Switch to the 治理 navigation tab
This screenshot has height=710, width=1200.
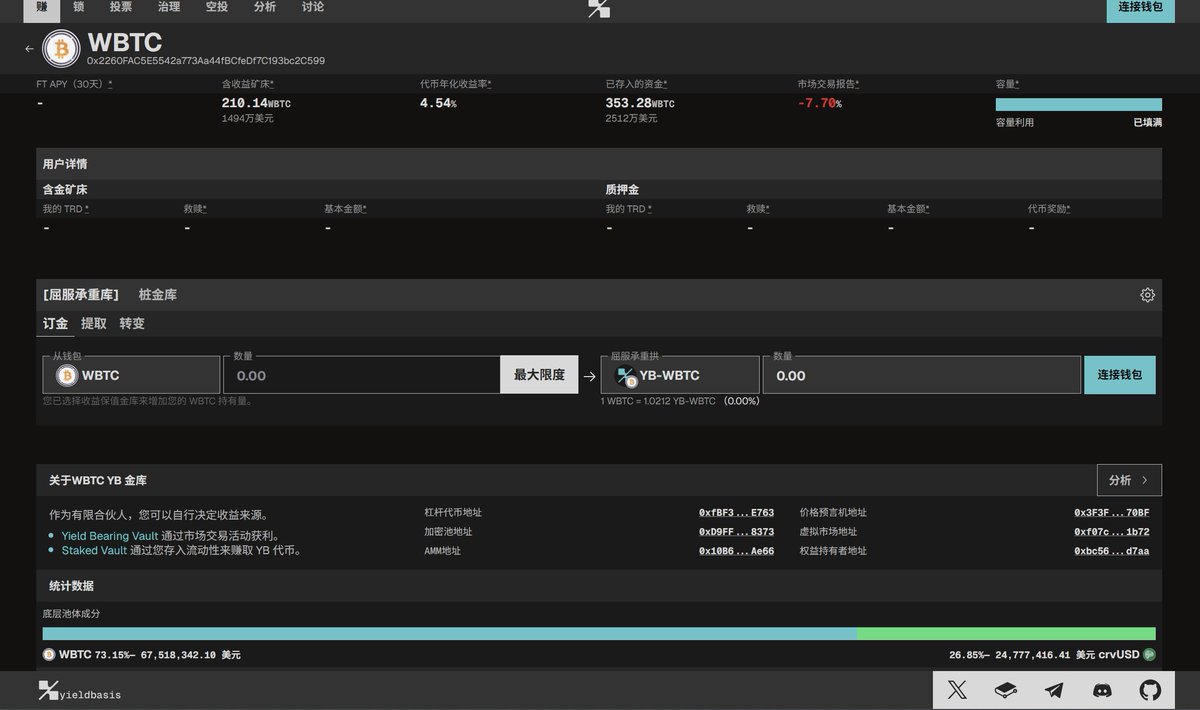pos(169,7)
